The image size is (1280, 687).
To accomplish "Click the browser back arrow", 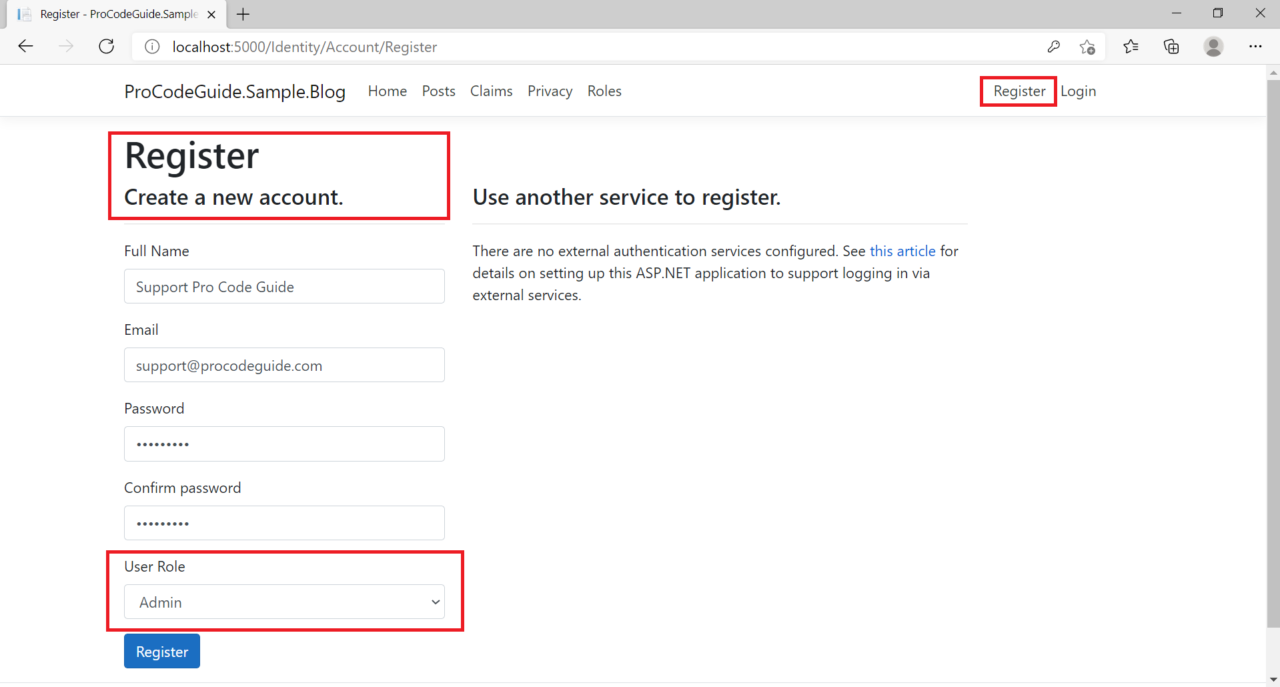I will tap(25, 46).
